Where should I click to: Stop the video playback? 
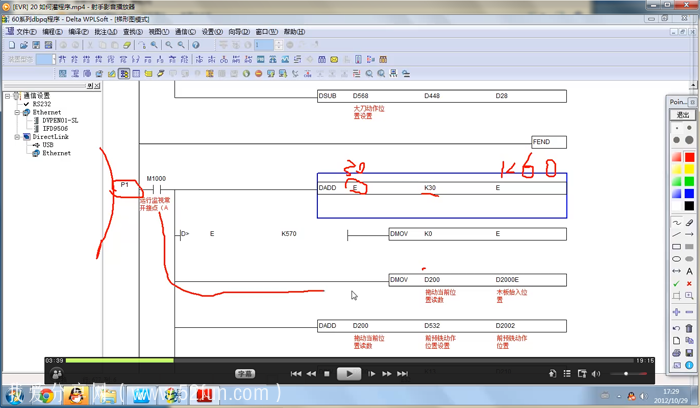(x=327, y=374)
